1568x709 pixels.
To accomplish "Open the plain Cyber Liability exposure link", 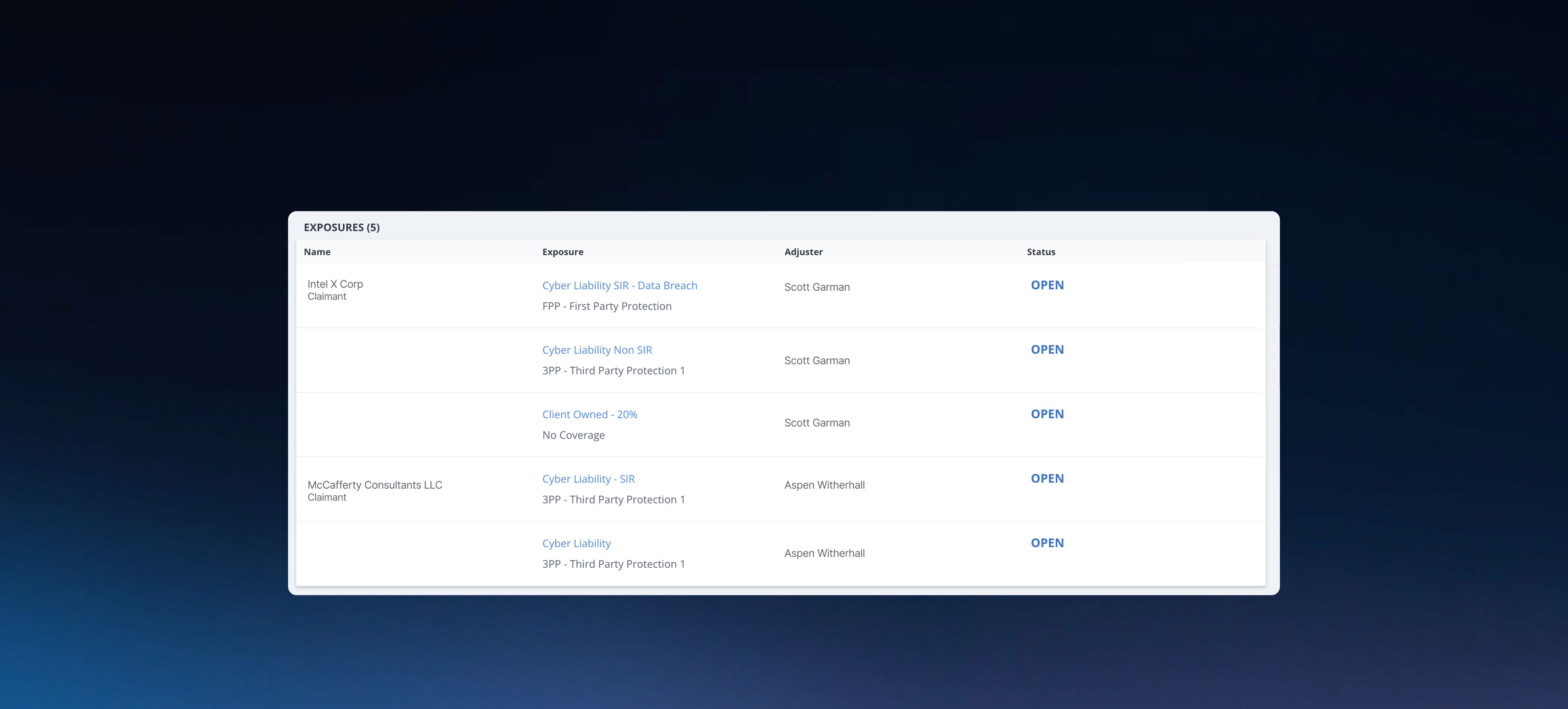I will (x=576, y=544).
